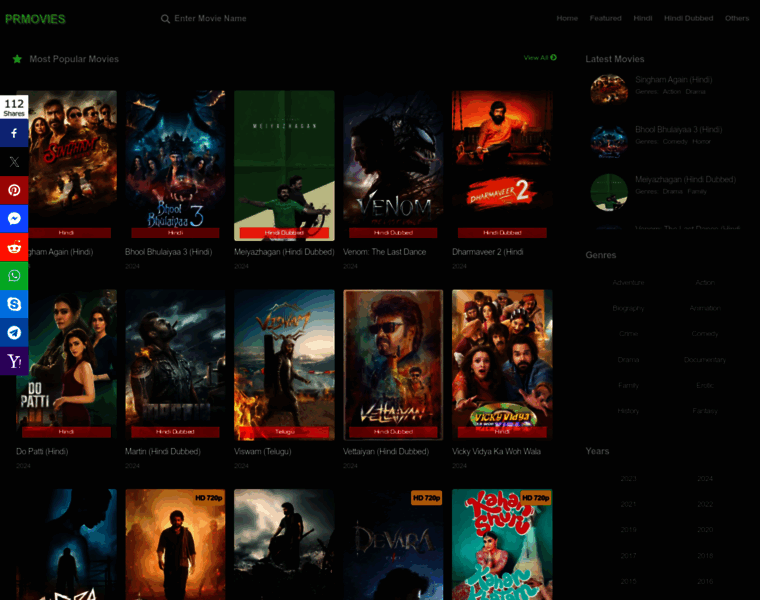Share page via Telegram
760x600 pixels.
[14, 332]
